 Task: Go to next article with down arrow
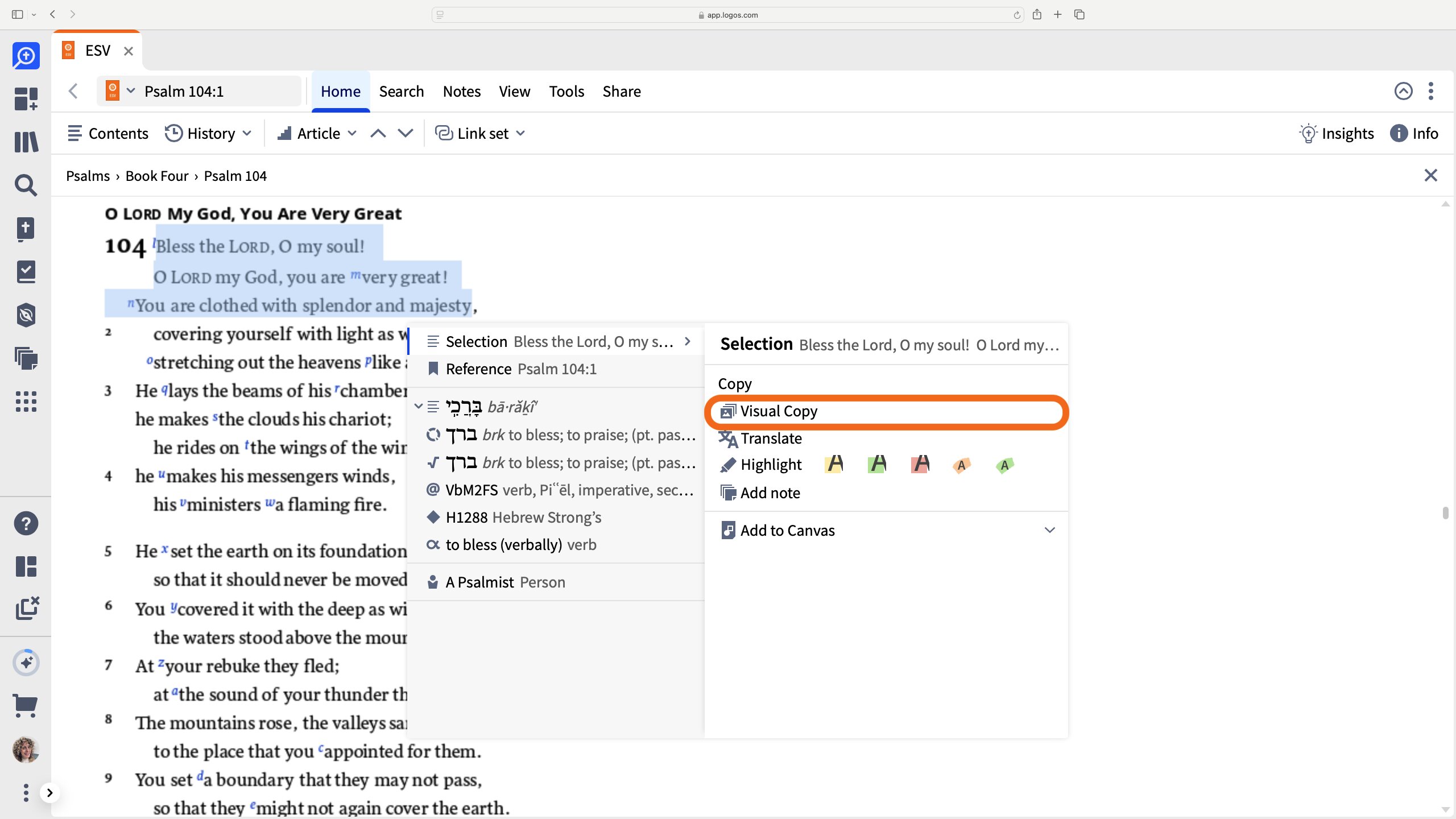click(406, 134)
